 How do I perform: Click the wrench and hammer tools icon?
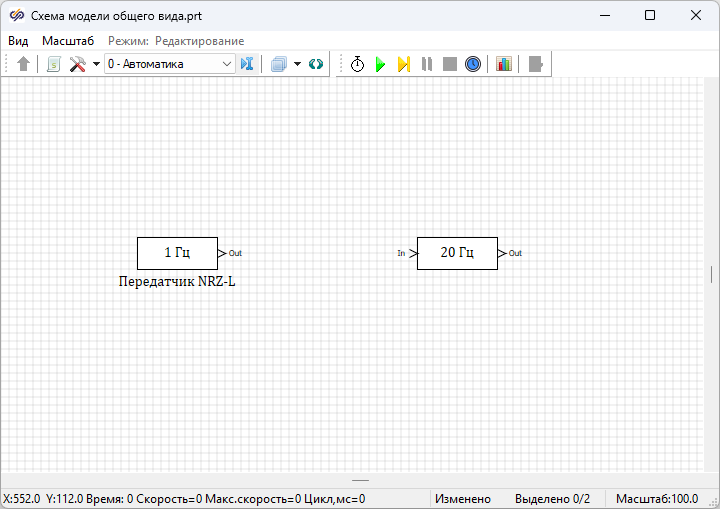[77, 64]
